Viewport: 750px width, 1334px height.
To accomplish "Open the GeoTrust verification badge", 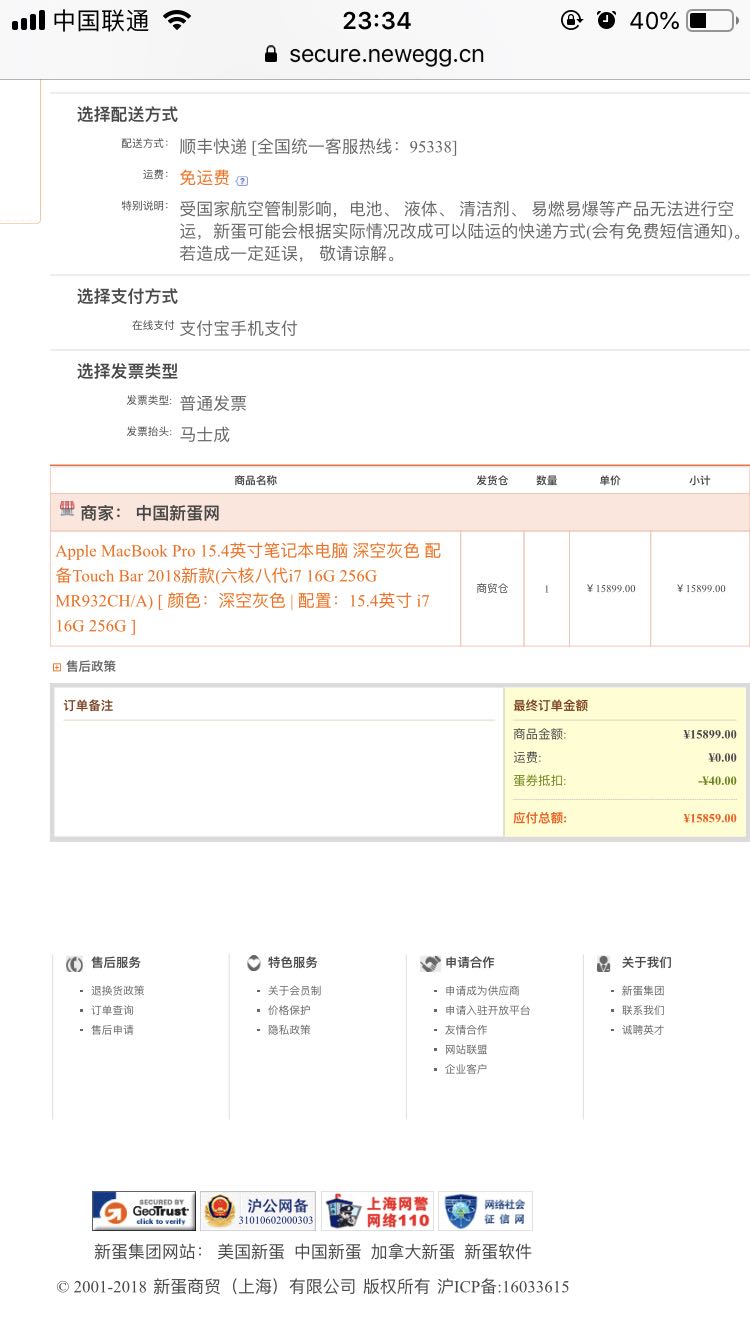I will 144,1211.
